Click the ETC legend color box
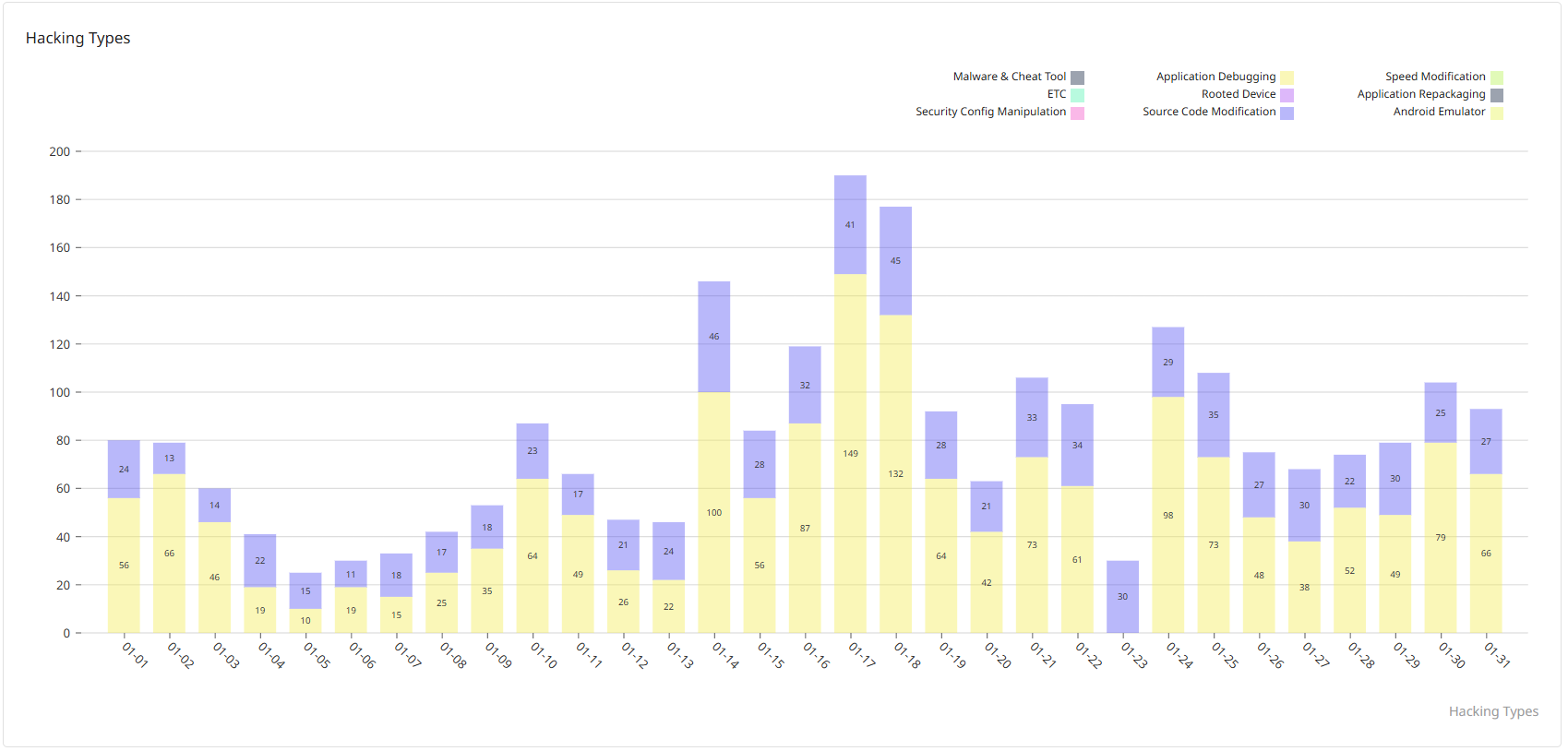Image resolution: width=1568 pixels, height=751 pixels. click(x=1077, y=95)
